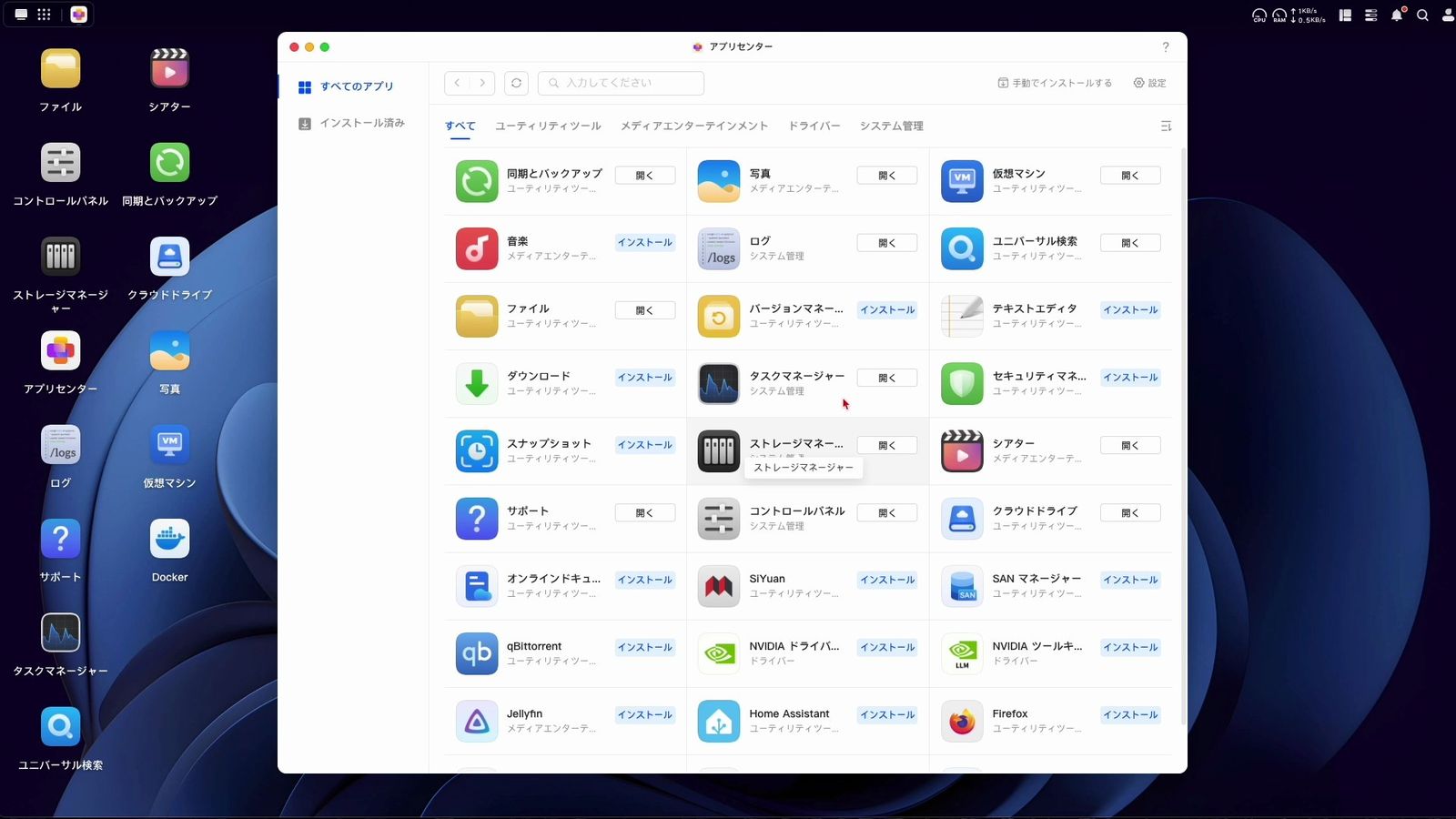The width and height of the screenshot is (1456, 819).
Task: Click the セキュリティマネージャー shield icon
Action: click(962, 384)
